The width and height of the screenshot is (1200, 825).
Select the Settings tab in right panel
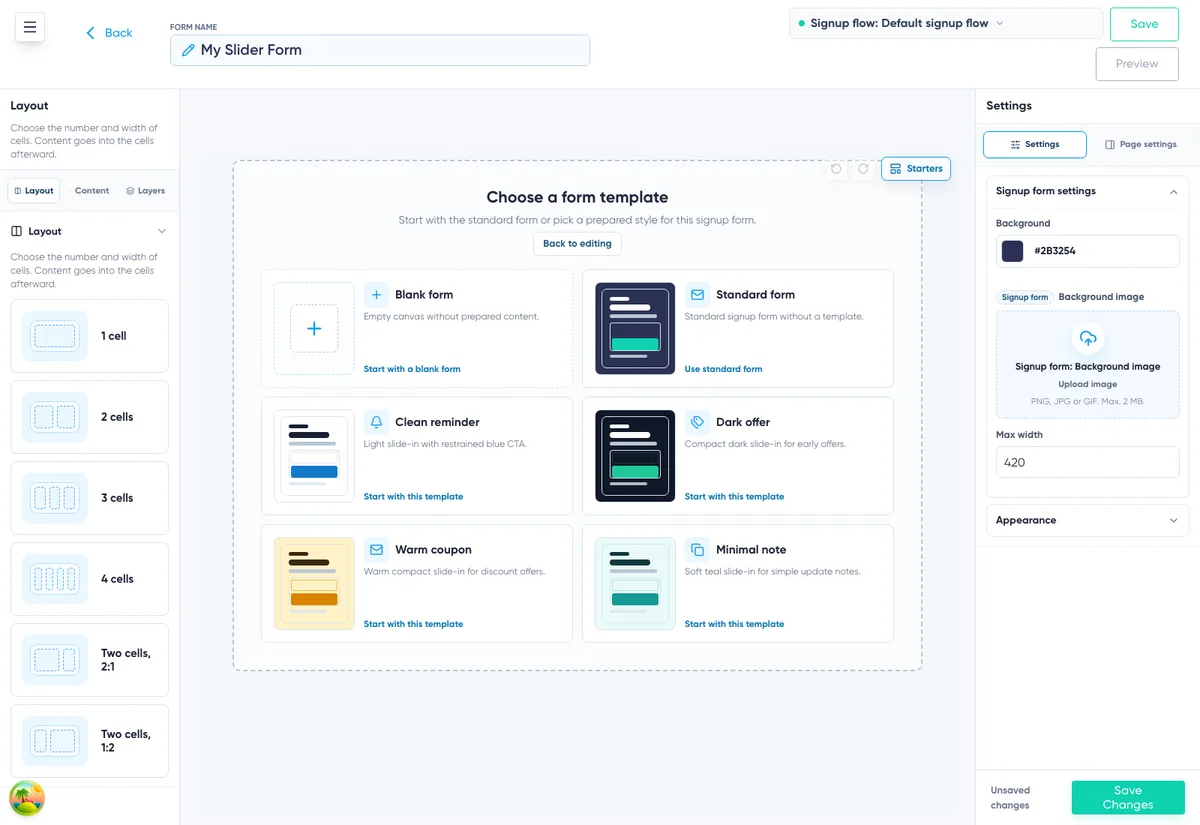click(x=1035, y=144)
